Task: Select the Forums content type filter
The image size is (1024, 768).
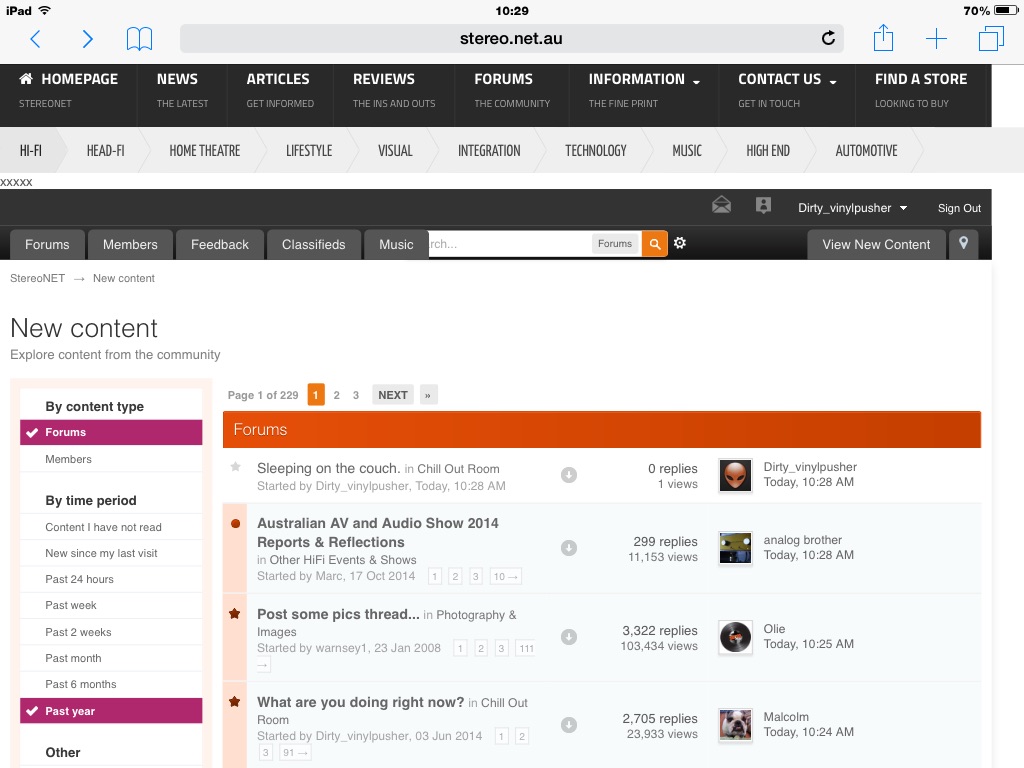Action: pos(111,432)
